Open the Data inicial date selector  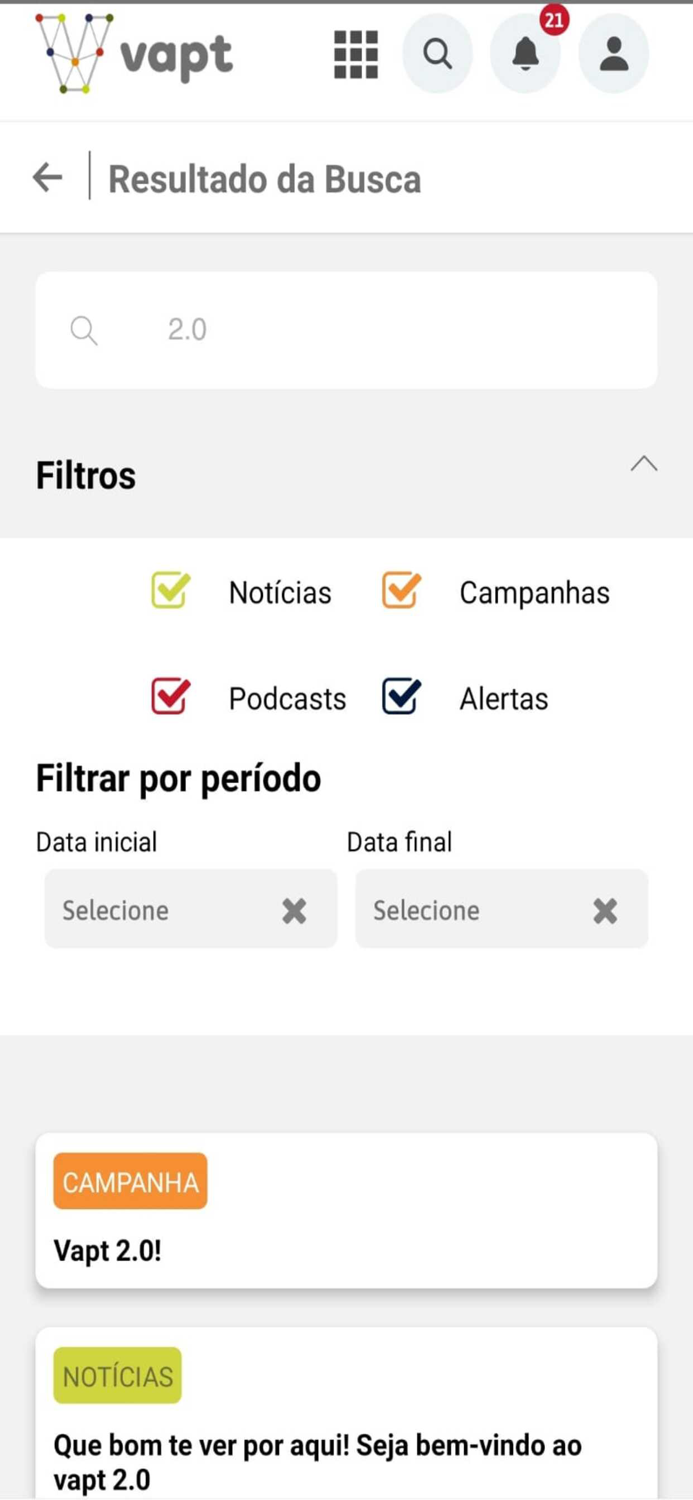pyautogui.click(x=150, y=909)
